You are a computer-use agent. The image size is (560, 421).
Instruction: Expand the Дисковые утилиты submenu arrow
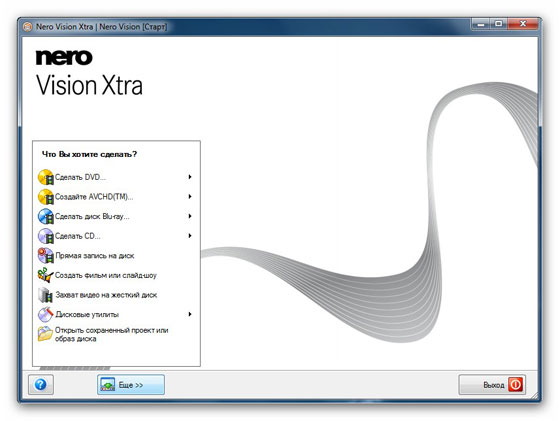pos(190,314)
